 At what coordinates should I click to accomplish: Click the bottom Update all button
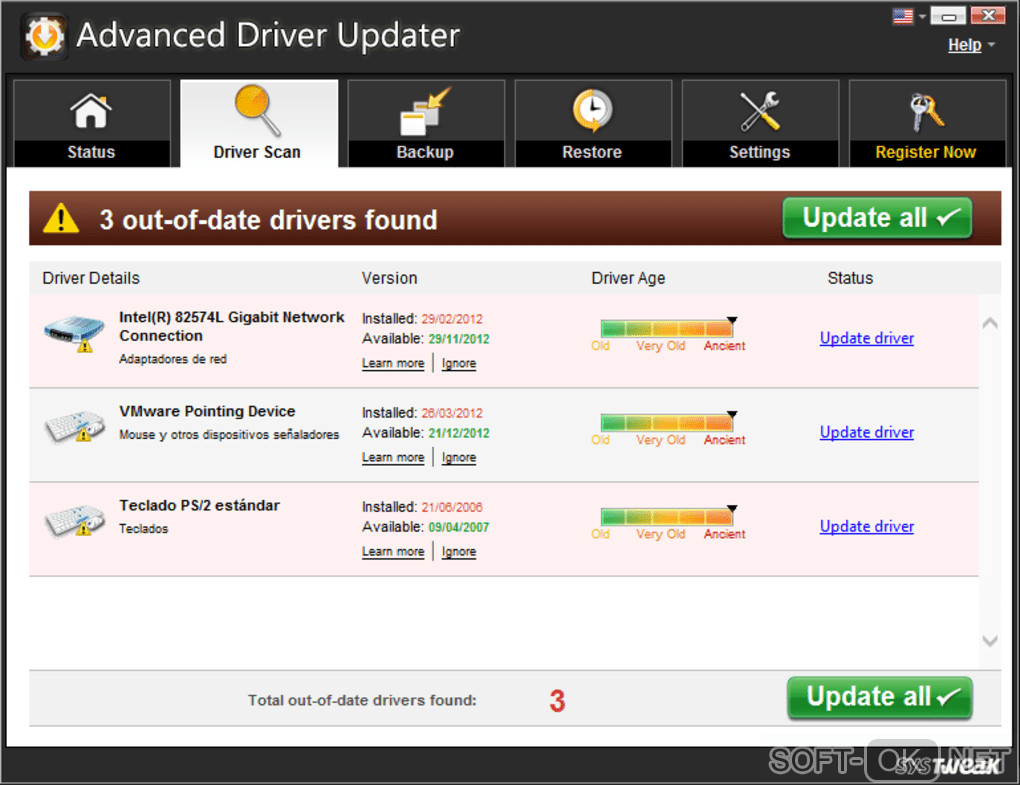click(879, 697)
